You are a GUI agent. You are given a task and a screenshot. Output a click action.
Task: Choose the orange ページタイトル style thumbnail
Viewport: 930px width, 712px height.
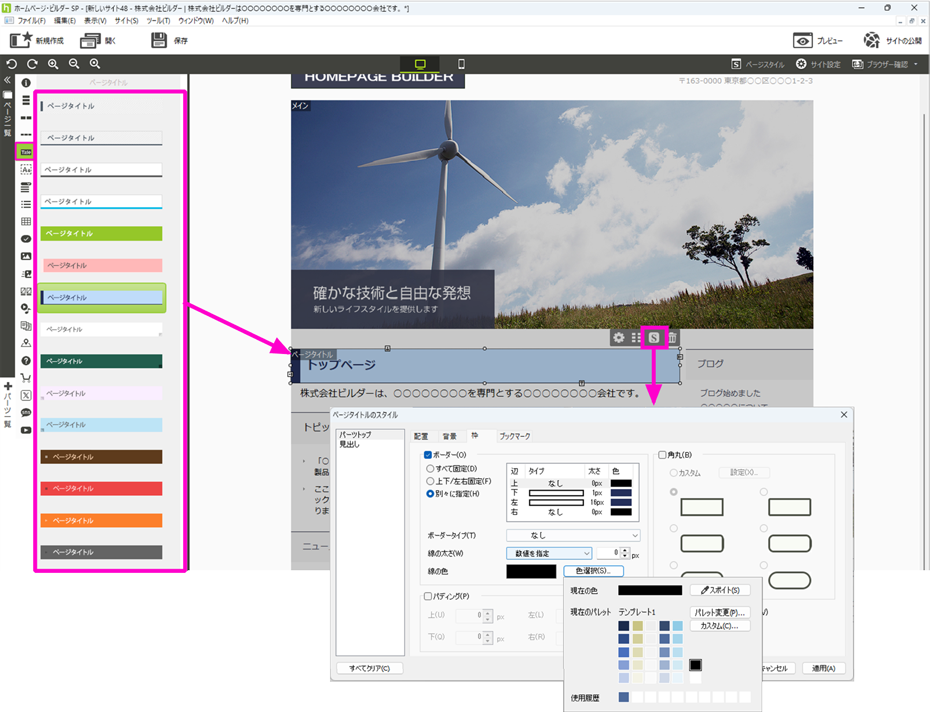point(101,520)
